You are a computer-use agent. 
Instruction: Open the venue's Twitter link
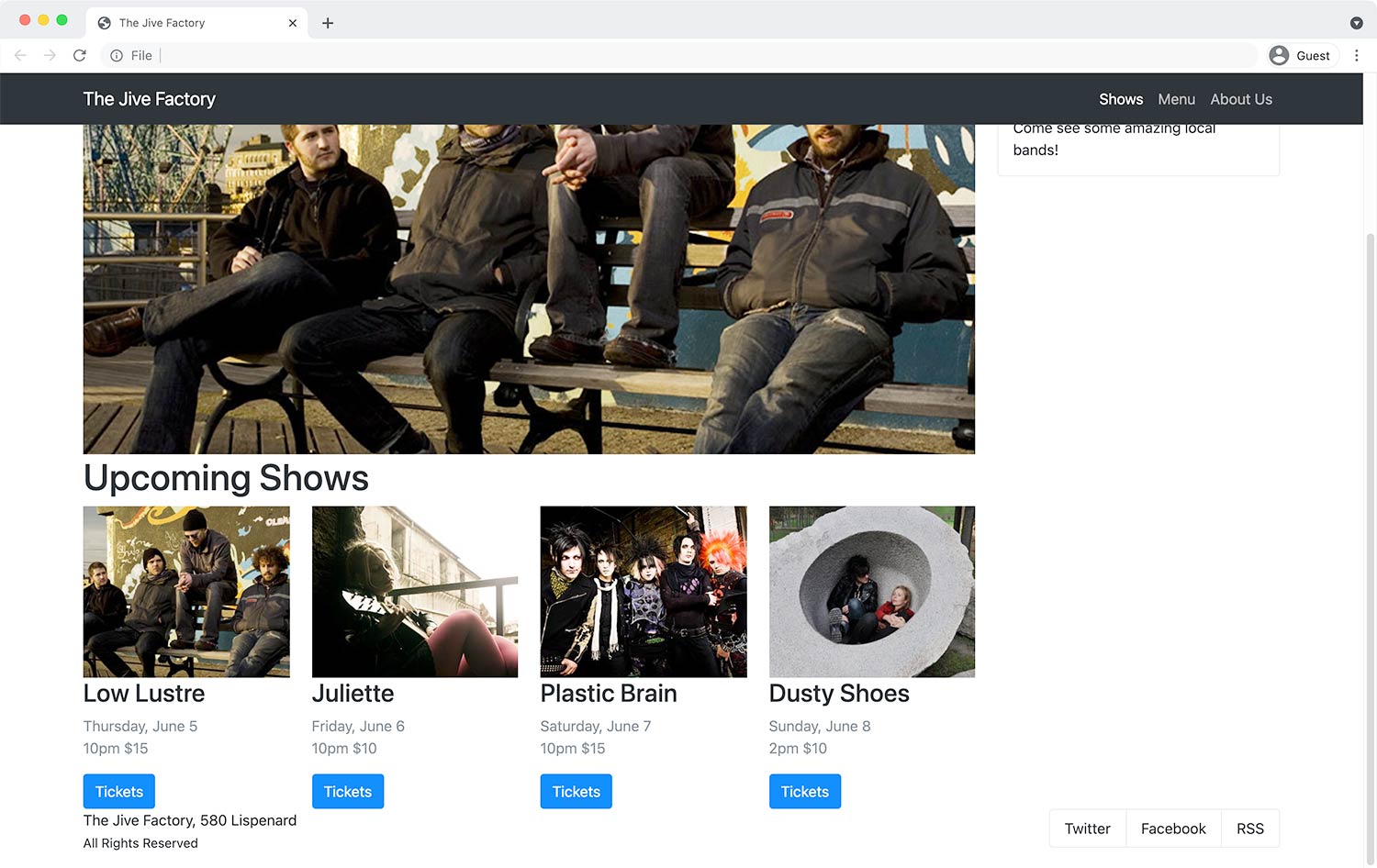point(1087,828)
